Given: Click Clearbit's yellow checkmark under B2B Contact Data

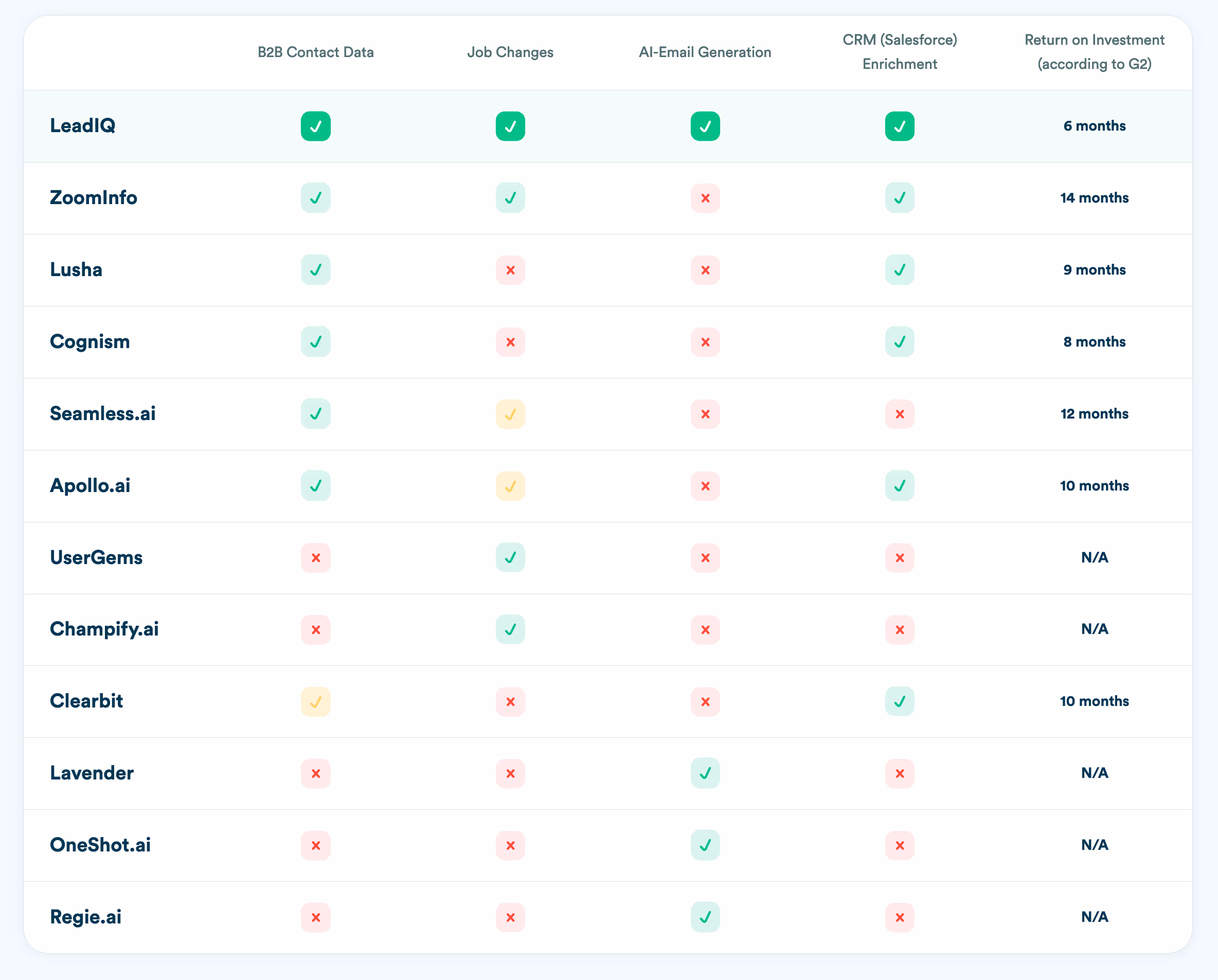Looking at the screenshot, I should click(x=315, y=701).
